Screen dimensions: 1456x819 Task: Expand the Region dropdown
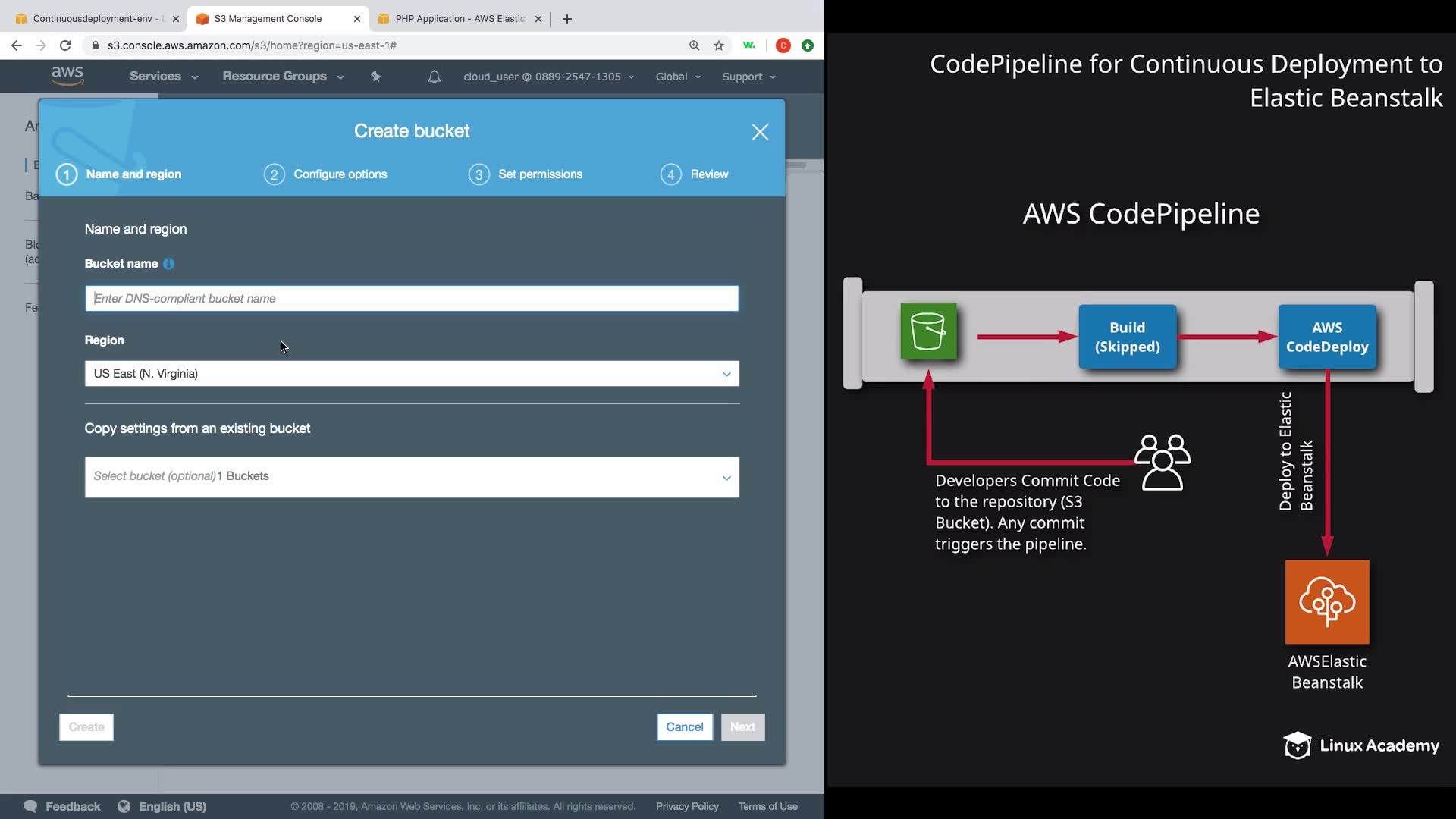coord(412,373)
